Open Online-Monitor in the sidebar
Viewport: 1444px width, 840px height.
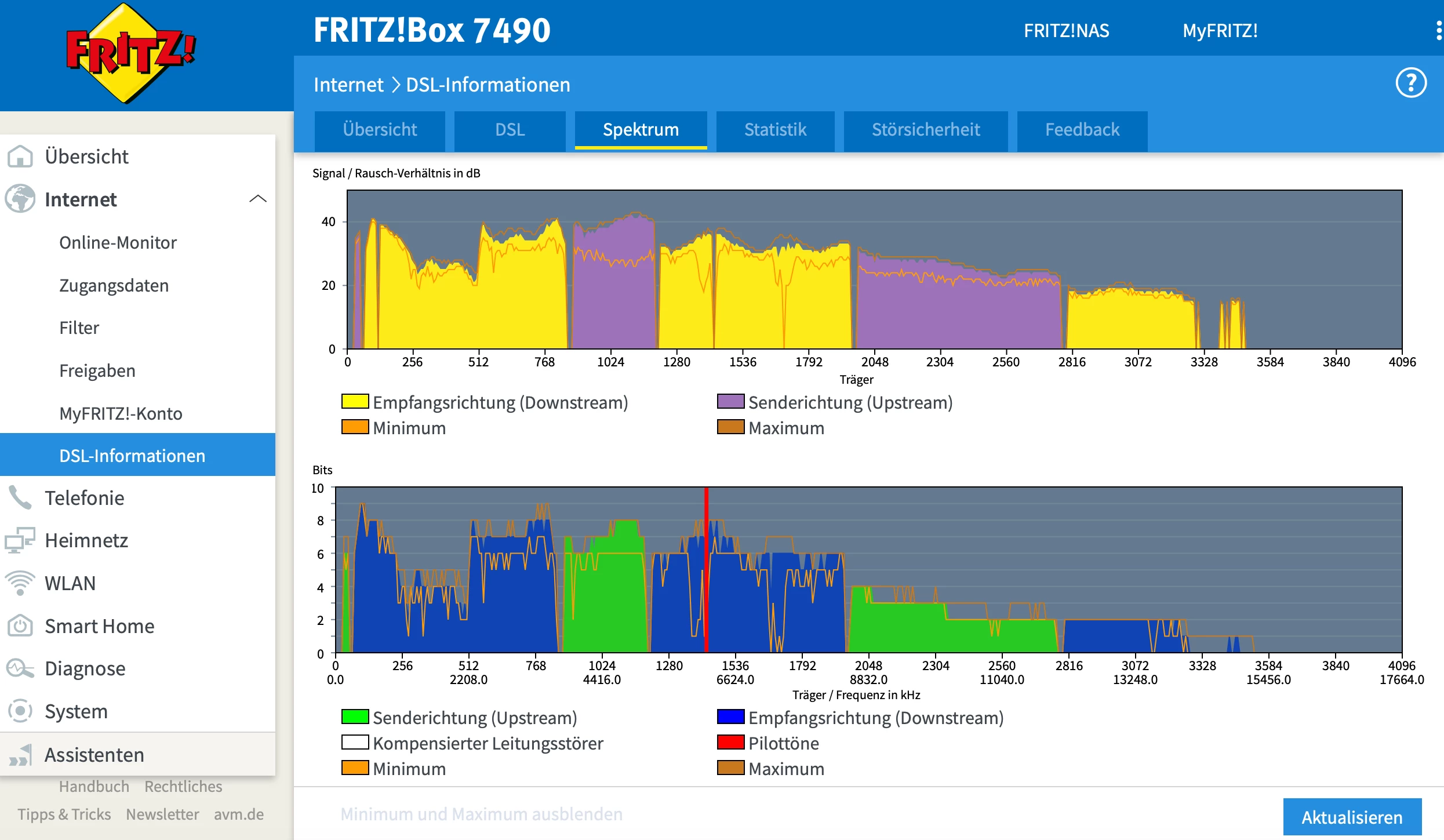pyautogui.click(x=118, y=242)
